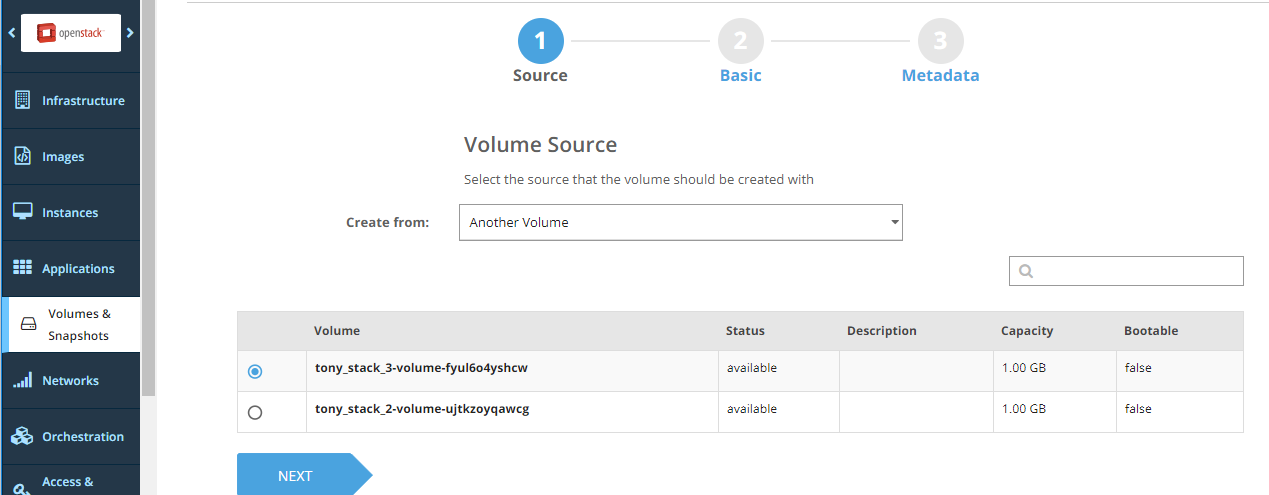Click the sidebar vertical scrollbar
The image size is (1269, 495).
(x=148, y=200)
